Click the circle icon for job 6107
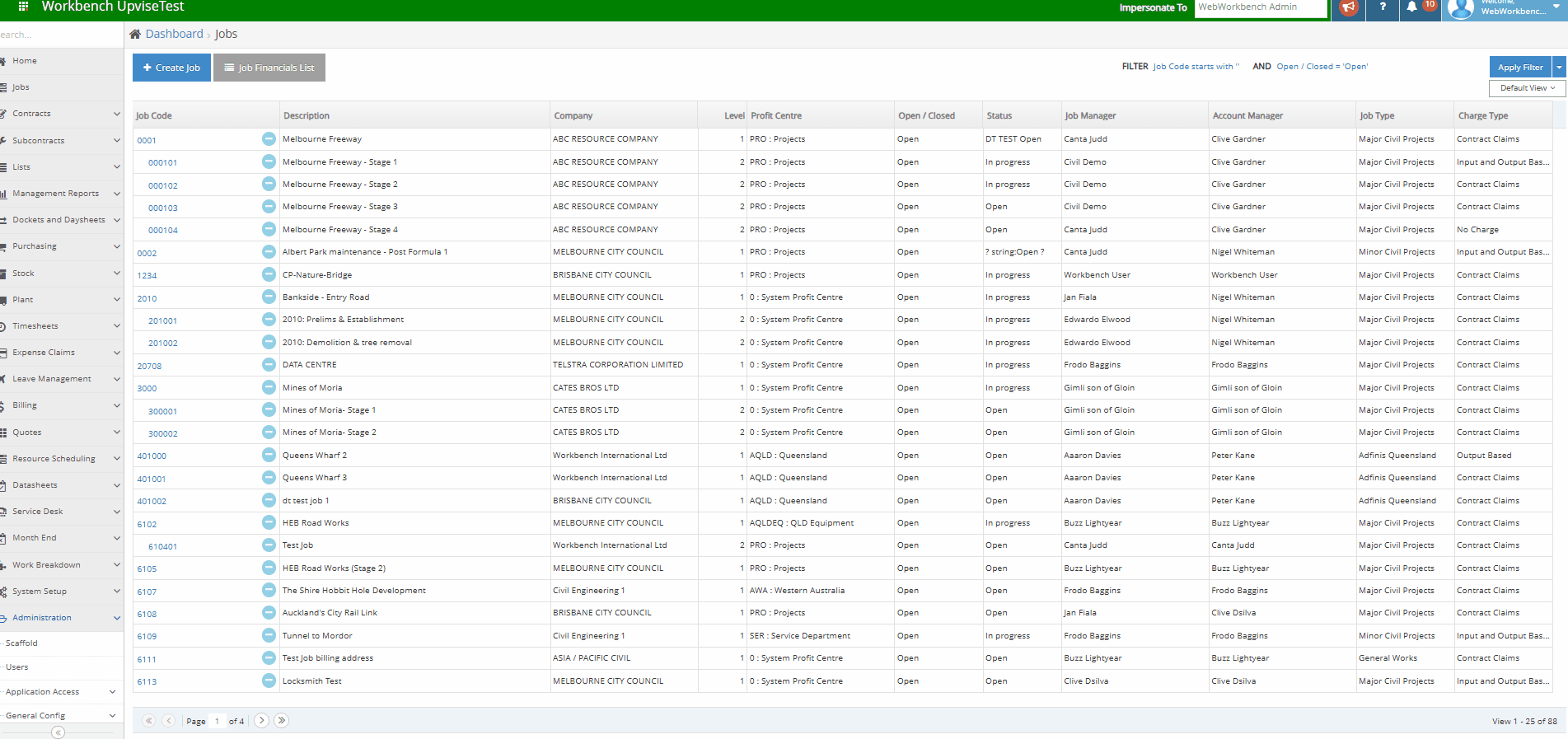 pos(269,590)
